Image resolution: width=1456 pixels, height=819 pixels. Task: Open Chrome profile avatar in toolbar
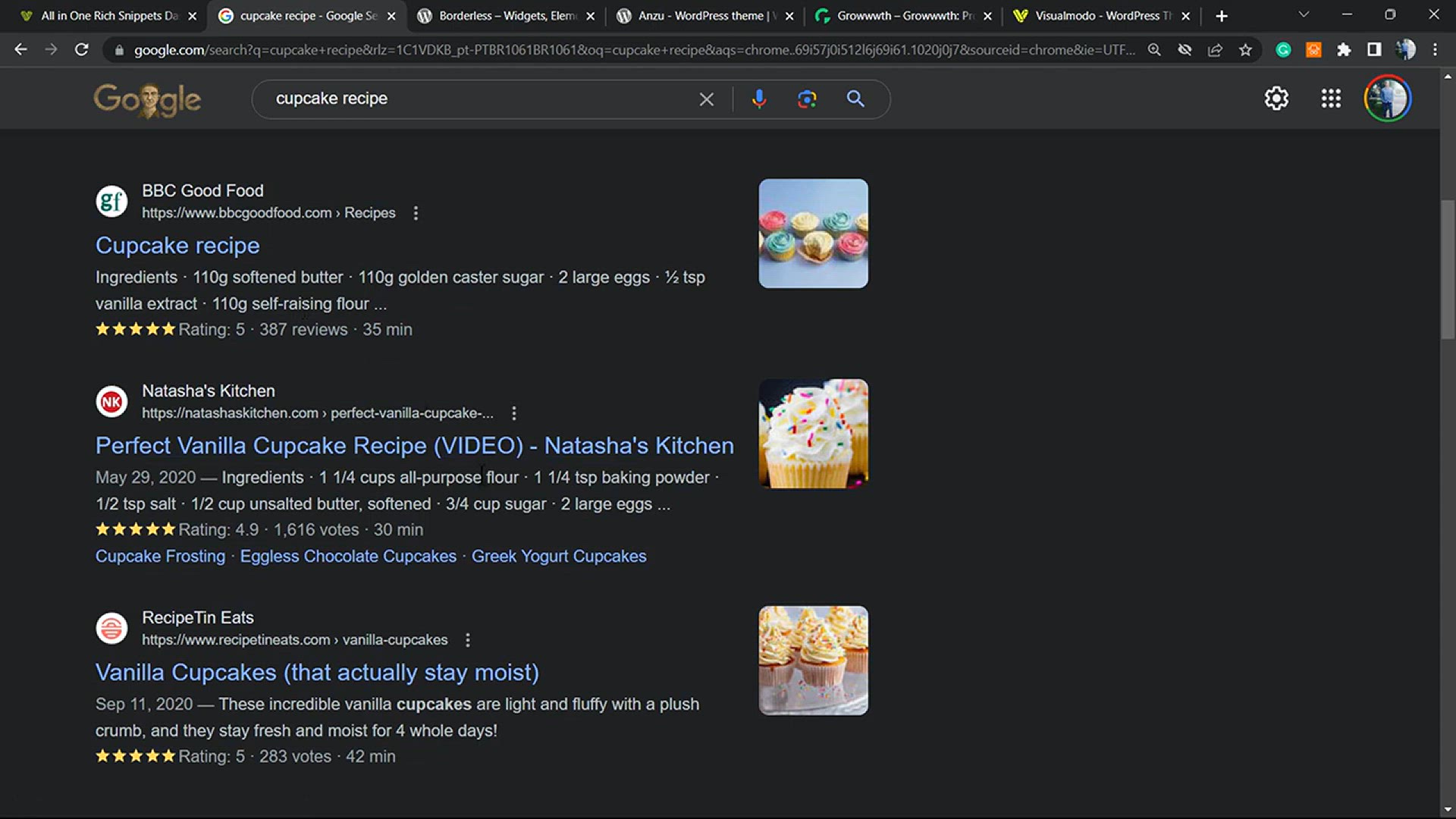1405,49
